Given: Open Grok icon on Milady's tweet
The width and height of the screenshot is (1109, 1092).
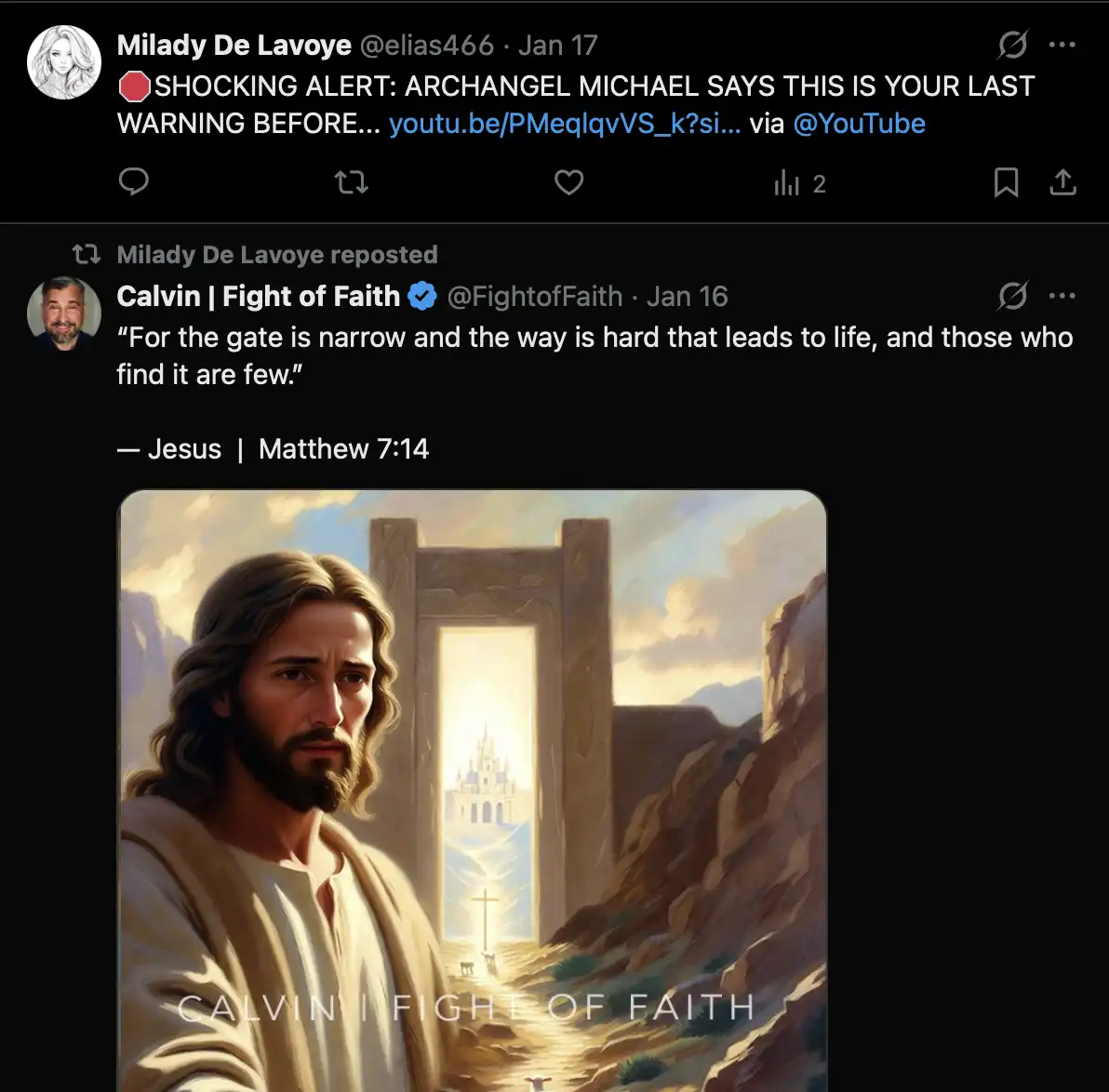Looking at the screenshot, I should [x=1012, y=45].
